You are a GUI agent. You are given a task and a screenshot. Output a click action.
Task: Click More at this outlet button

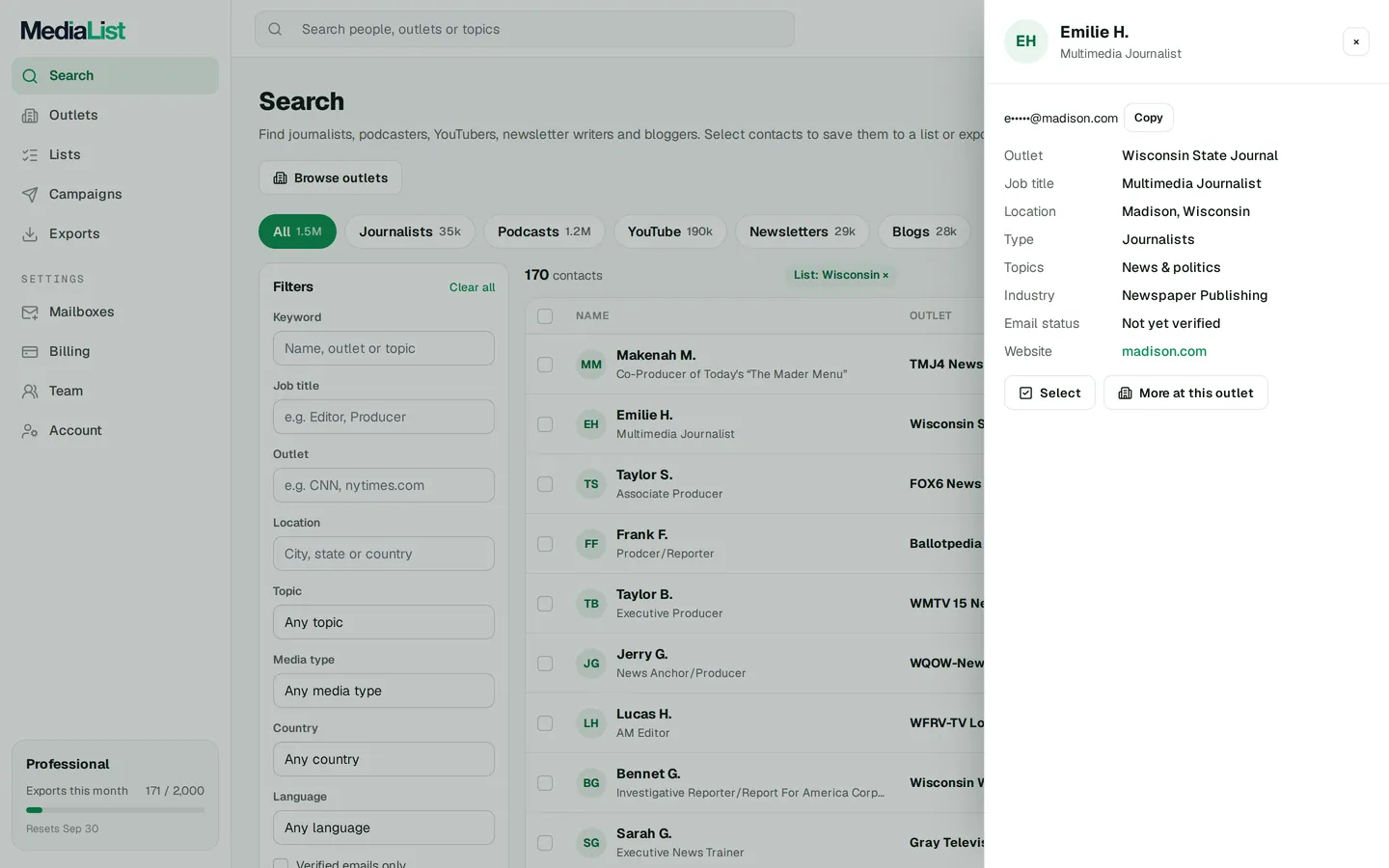pos(1185,393)
